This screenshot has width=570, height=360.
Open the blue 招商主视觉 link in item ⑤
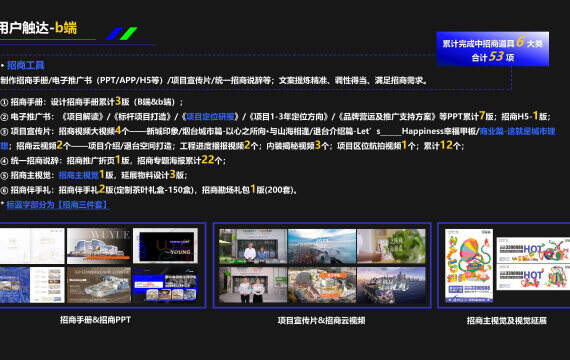tap(79, 175)
